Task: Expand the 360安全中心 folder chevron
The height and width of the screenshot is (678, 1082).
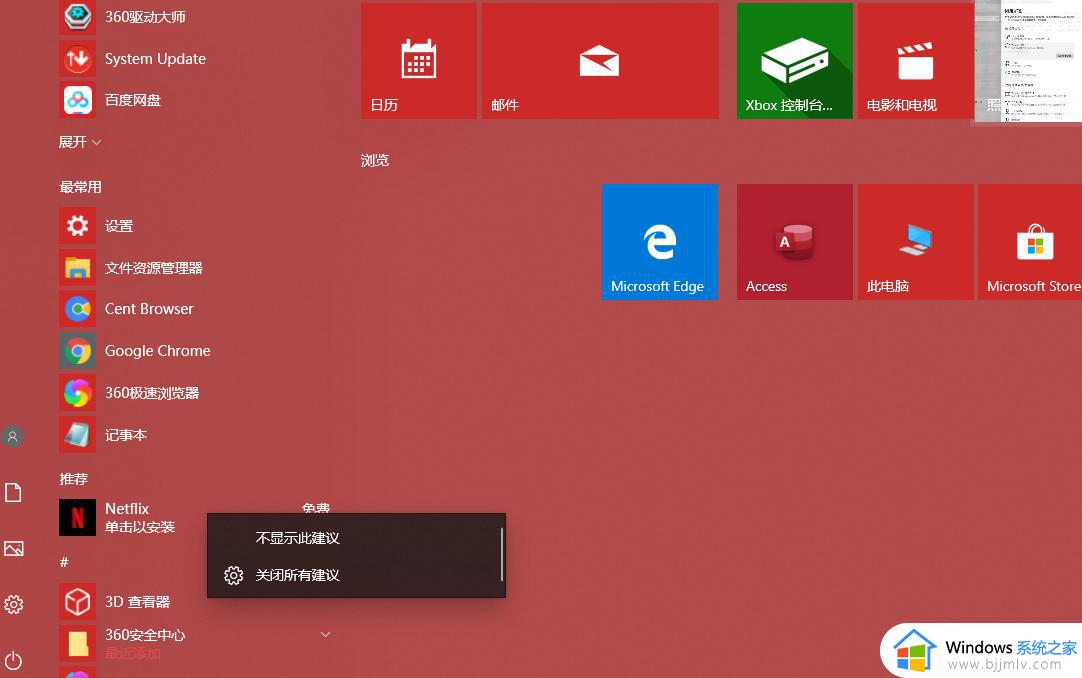Action: point(326,634)
